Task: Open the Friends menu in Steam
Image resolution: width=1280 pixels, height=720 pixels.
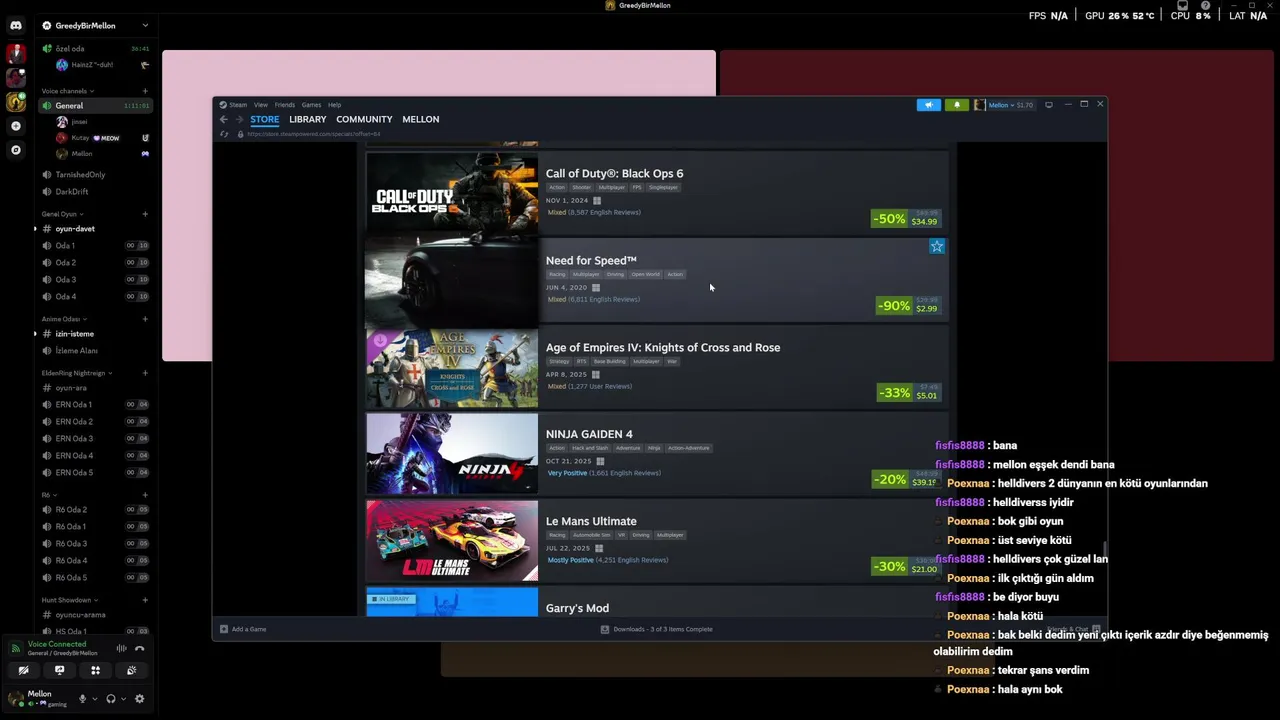Action: pyautogui.click(x=285, y=105)
